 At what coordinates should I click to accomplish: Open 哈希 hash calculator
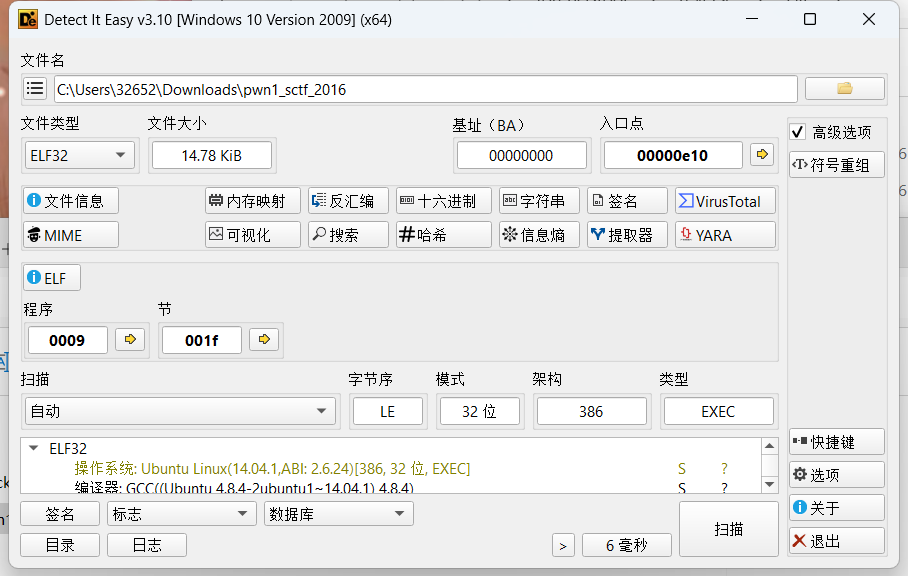pos(444,235)
